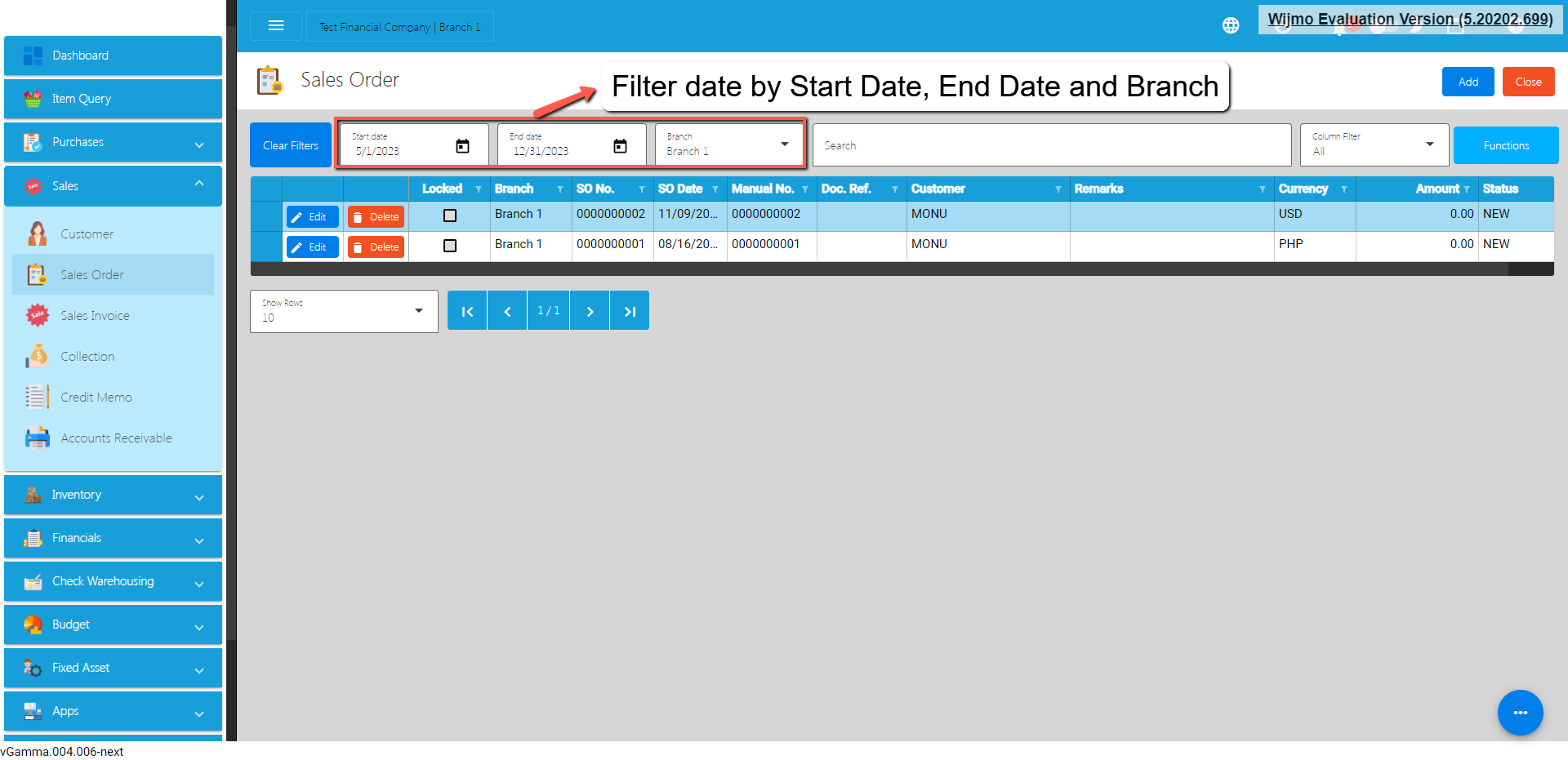Open the hamburger menu icon
Image resolution: width=1568 pixels, height=760 pixels.
(x=276, y=26)
